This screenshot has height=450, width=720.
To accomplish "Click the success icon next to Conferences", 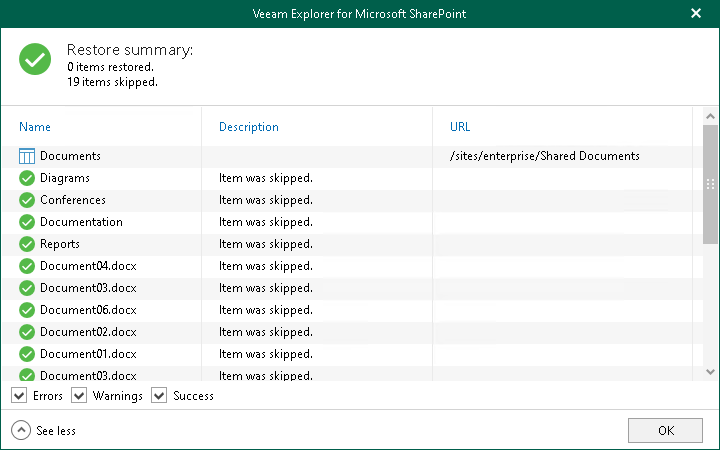I will [x=27, y=200].
